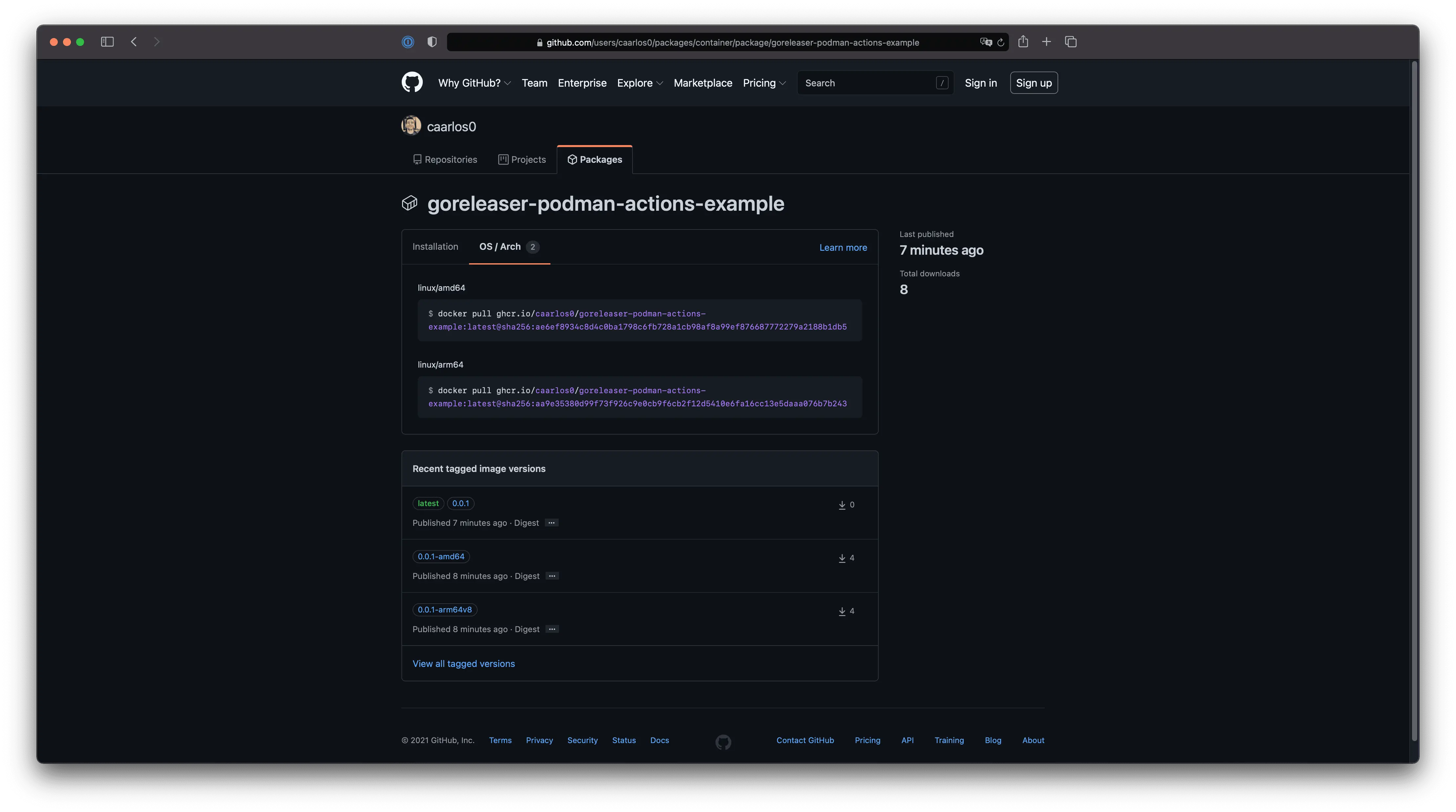Click the green macOS zoom window button
The image size is (1456, 812).
click(x=80, y=42)
